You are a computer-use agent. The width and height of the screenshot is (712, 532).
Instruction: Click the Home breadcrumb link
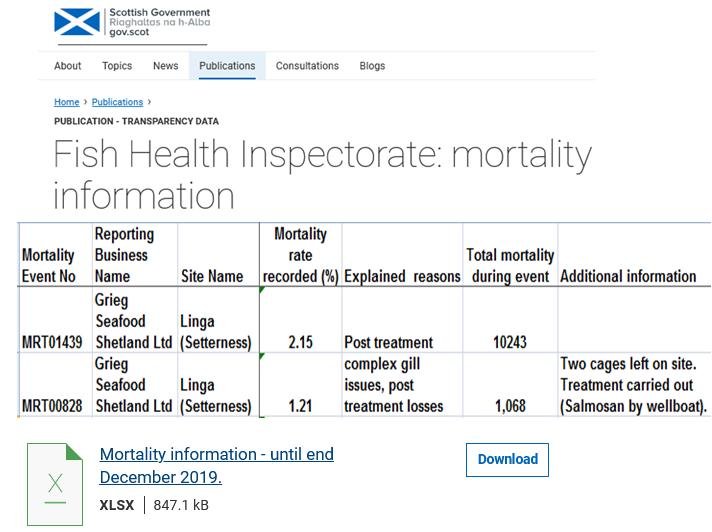click(67, 102)
